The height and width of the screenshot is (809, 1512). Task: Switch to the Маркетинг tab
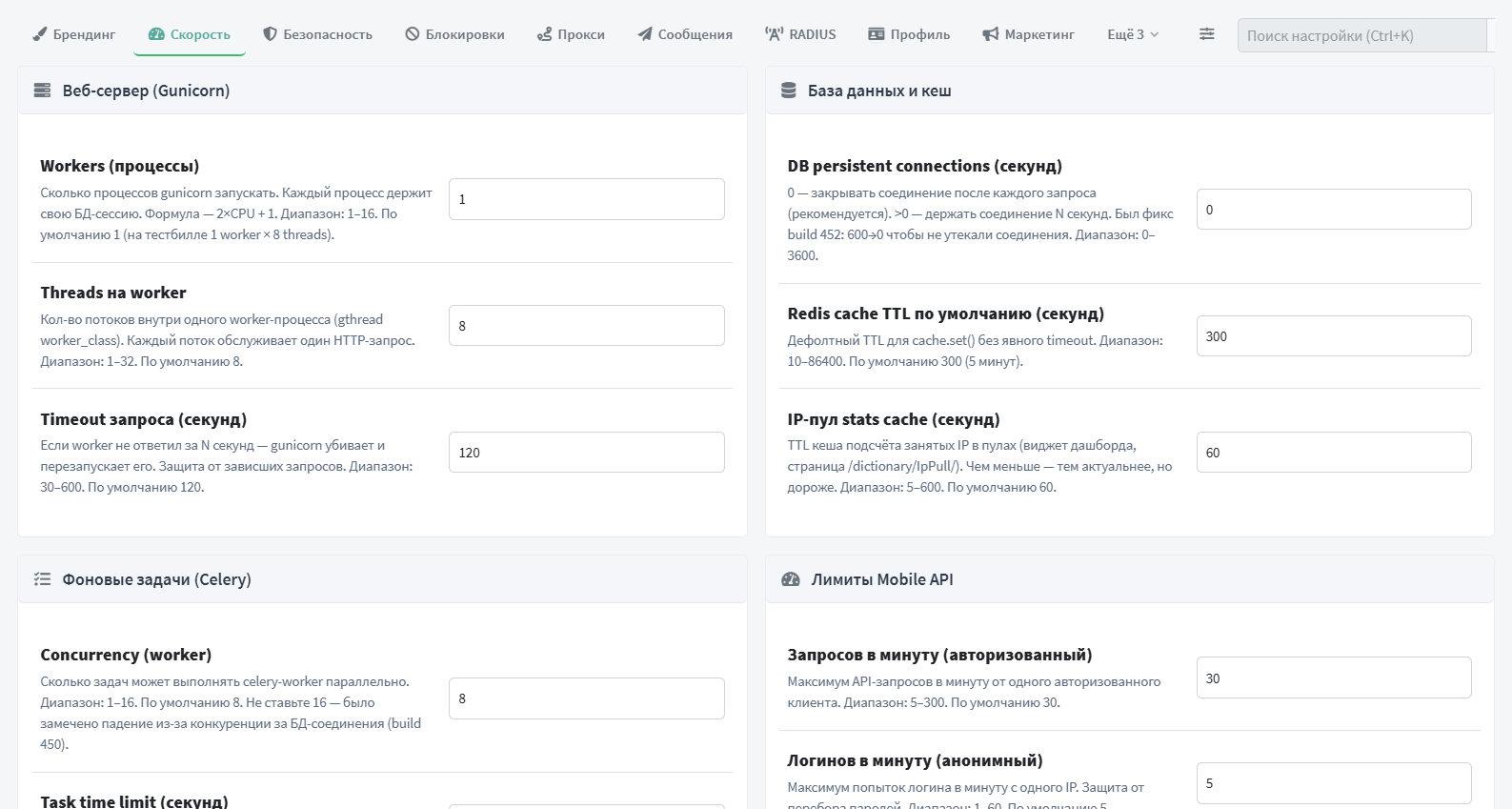tap(1028, 34)
